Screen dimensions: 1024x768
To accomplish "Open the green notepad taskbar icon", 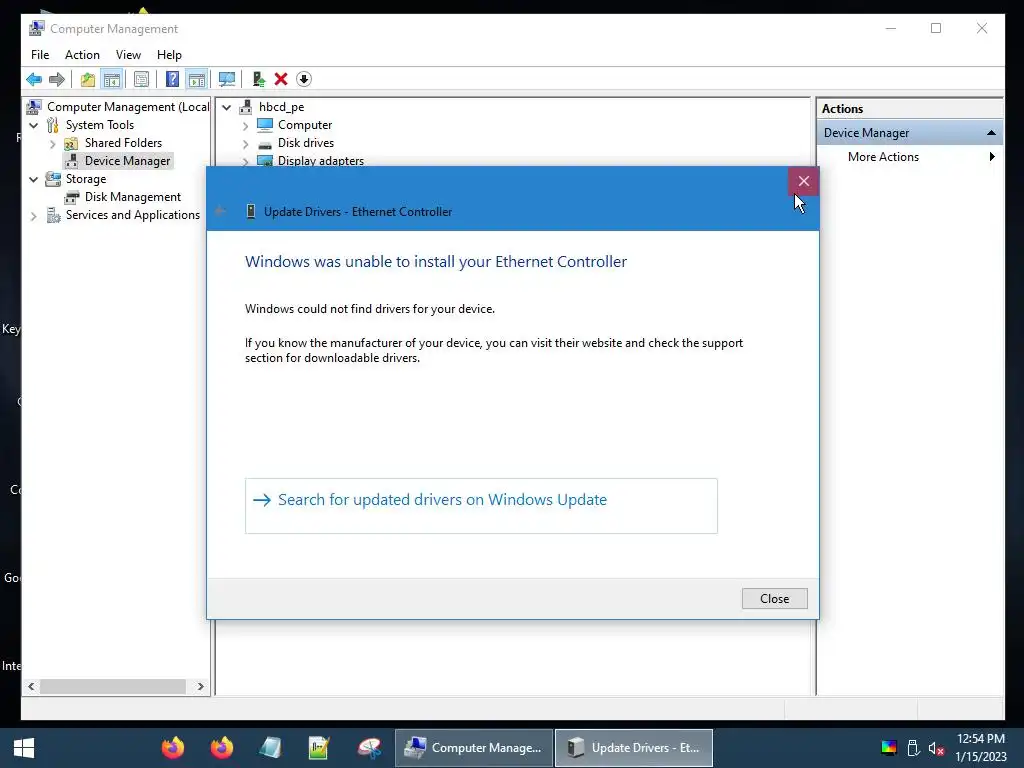I will point(319,748).
